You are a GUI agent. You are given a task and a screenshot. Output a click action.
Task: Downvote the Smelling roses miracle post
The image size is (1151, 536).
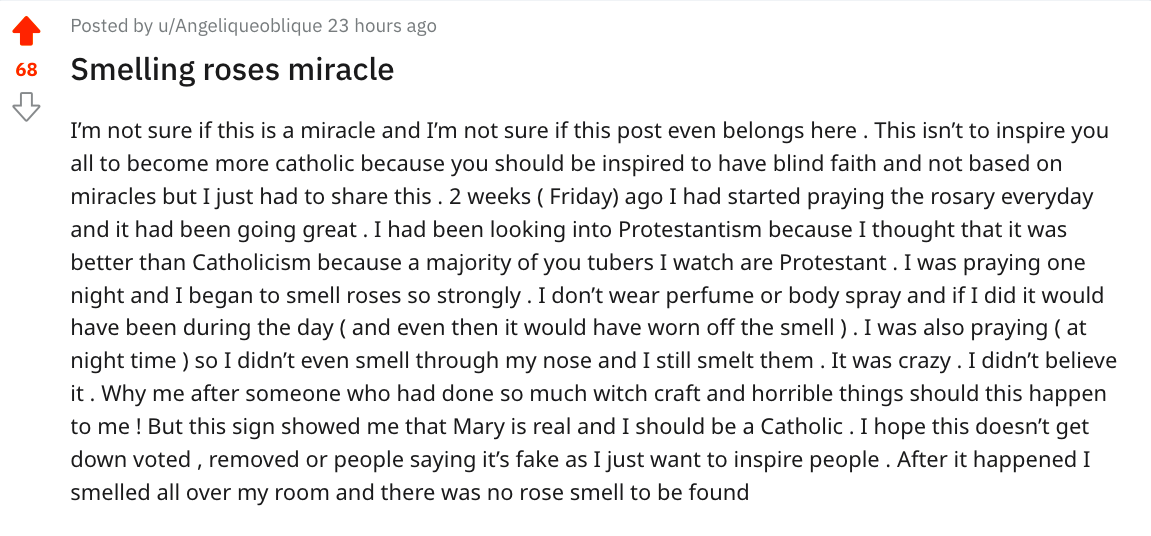pos(26,106)
